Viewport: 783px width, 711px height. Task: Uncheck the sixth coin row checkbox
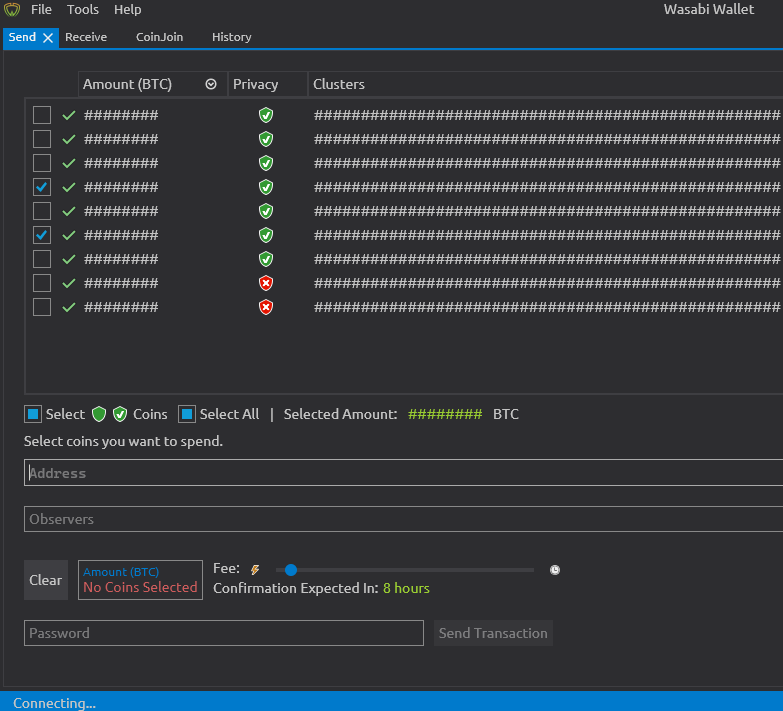[x=42, y=235]
